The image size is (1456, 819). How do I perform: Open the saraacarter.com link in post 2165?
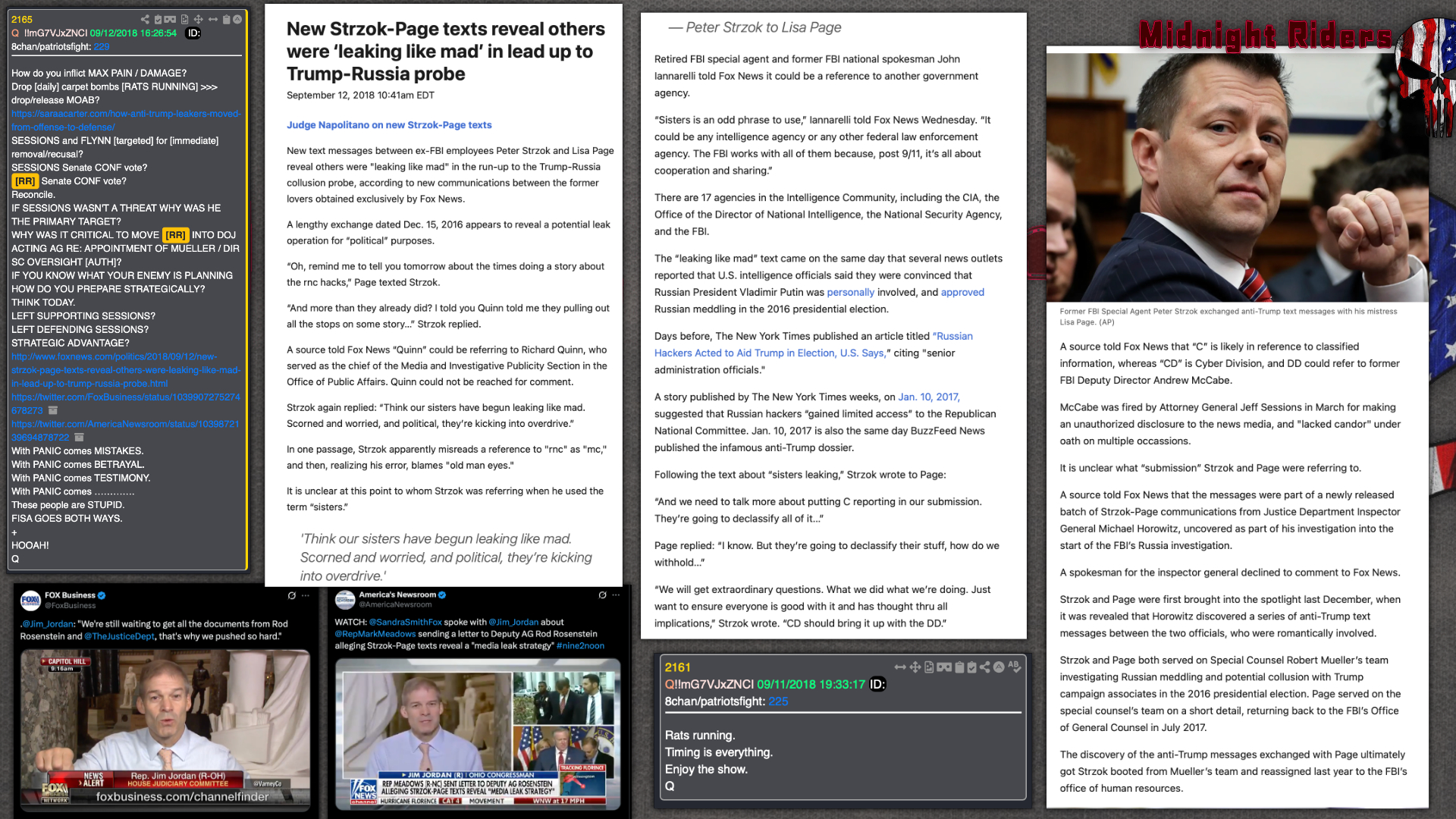click(x=126, y=121)
